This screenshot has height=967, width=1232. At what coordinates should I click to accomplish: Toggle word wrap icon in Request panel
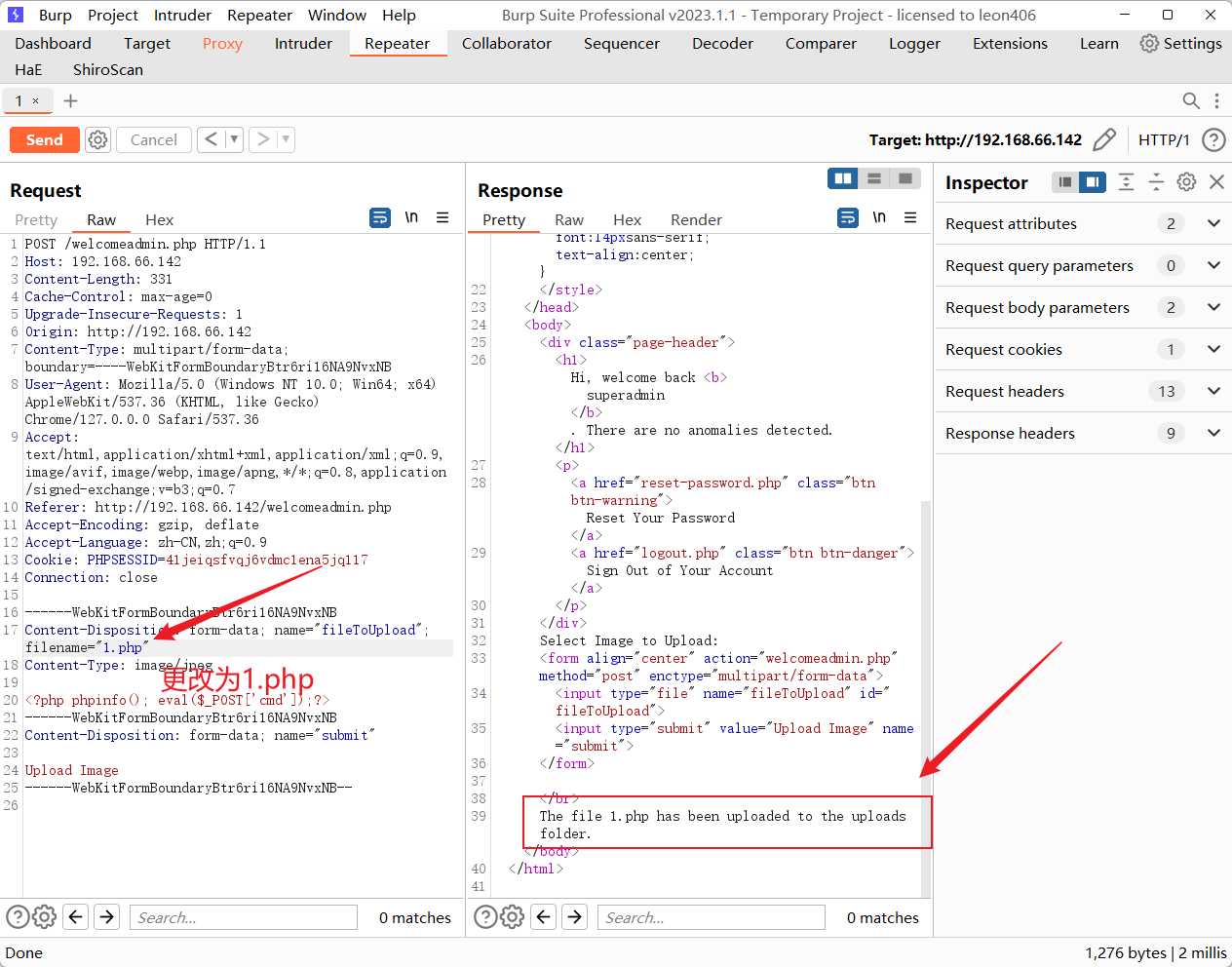click(380, 217)
